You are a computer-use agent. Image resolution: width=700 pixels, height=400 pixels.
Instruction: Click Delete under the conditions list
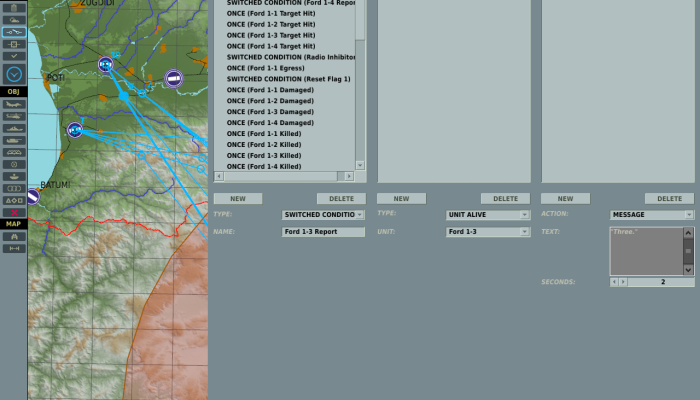pos(505,199)
